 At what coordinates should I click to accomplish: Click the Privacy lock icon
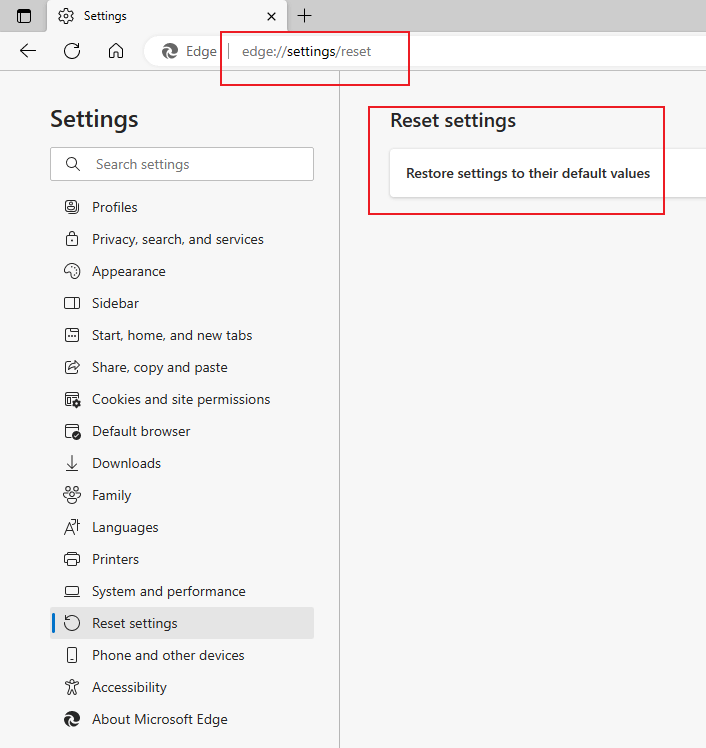(72, 239)
